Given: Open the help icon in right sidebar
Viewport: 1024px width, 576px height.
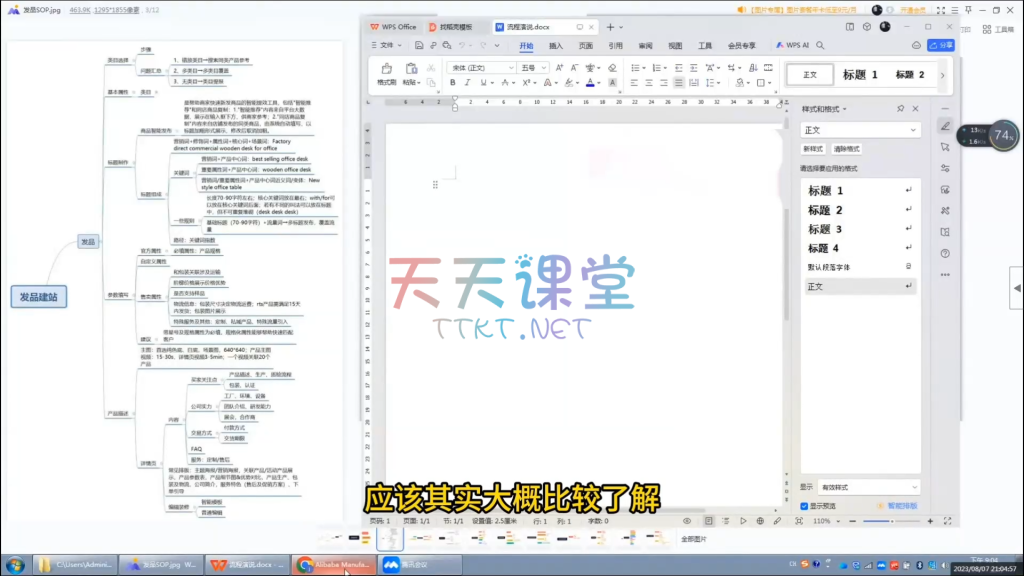Looking at the screenshot, I should pyautogui.click(x=945, y=253).
